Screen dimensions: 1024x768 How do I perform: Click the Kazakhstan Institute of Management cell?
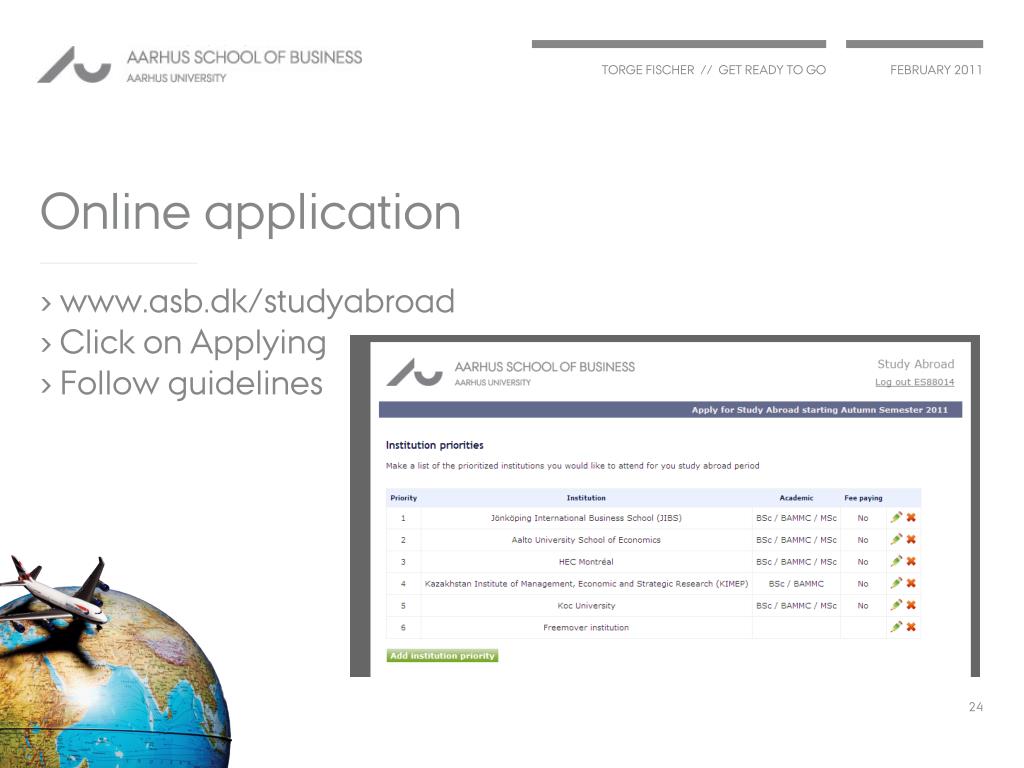586,584
